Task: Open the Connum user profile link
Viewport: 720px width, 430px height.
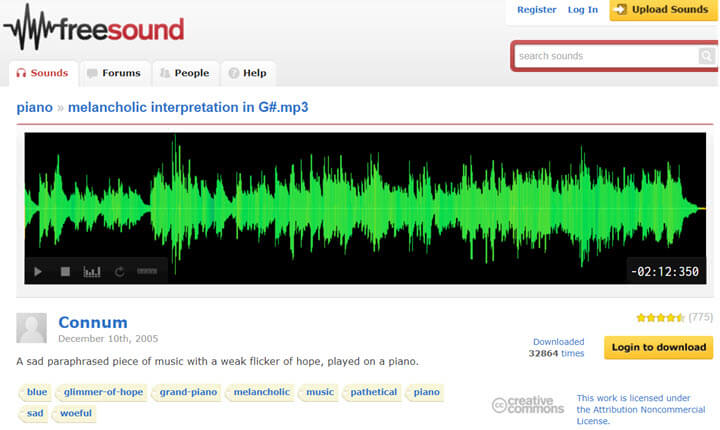Action: tap(93, 322)
